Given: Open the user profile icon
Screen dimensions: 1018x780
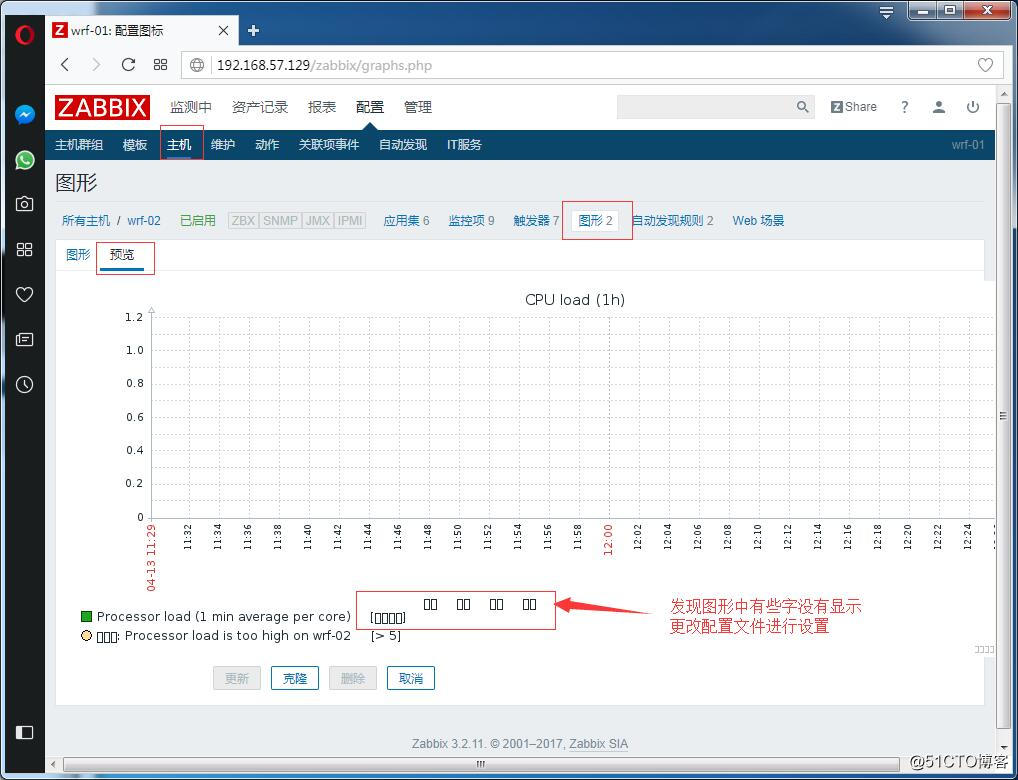Looking at the screenshot, I should pos(939,107).
